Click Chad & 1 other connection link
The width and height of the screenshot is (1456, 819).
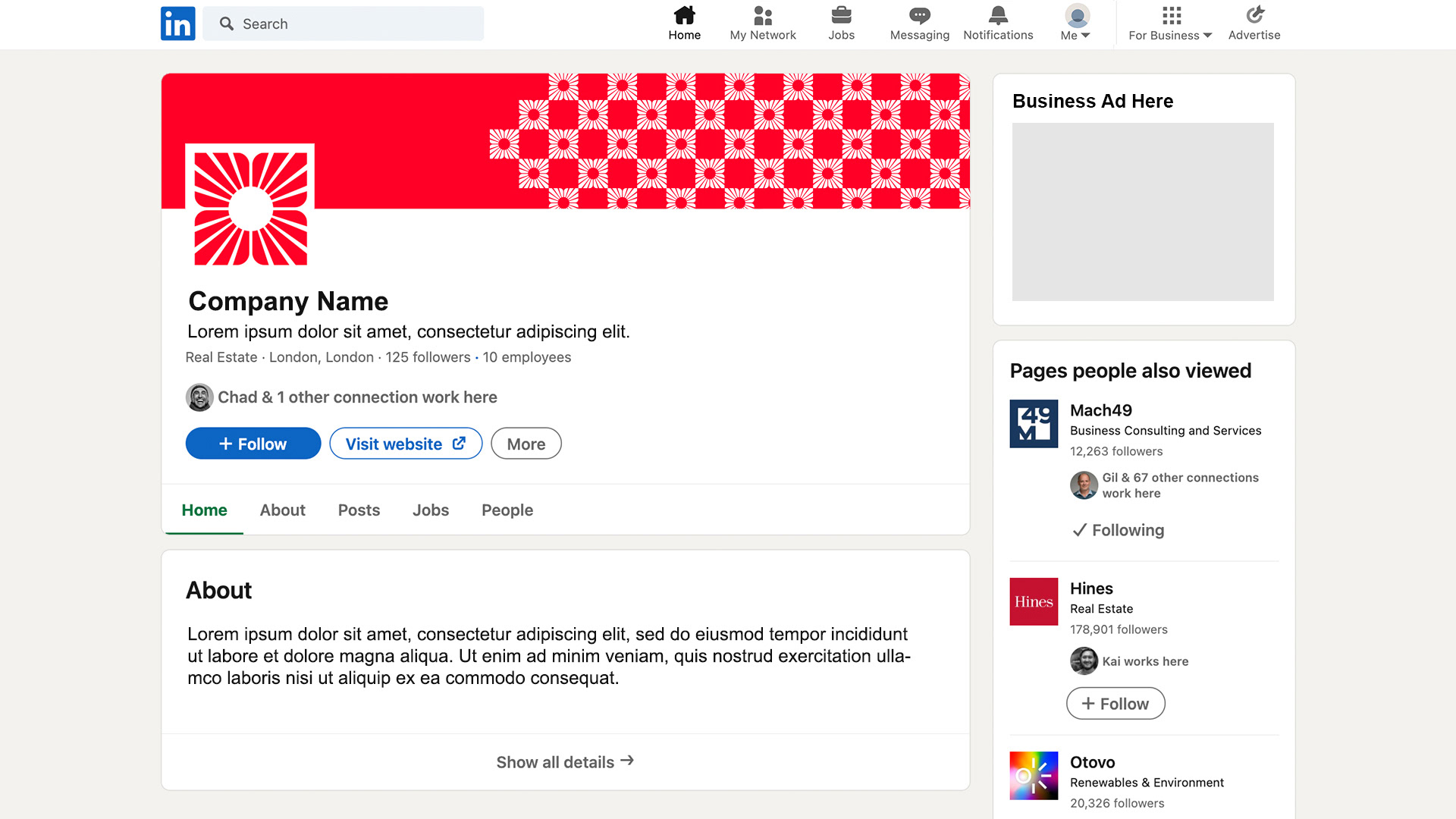point(357,397)
